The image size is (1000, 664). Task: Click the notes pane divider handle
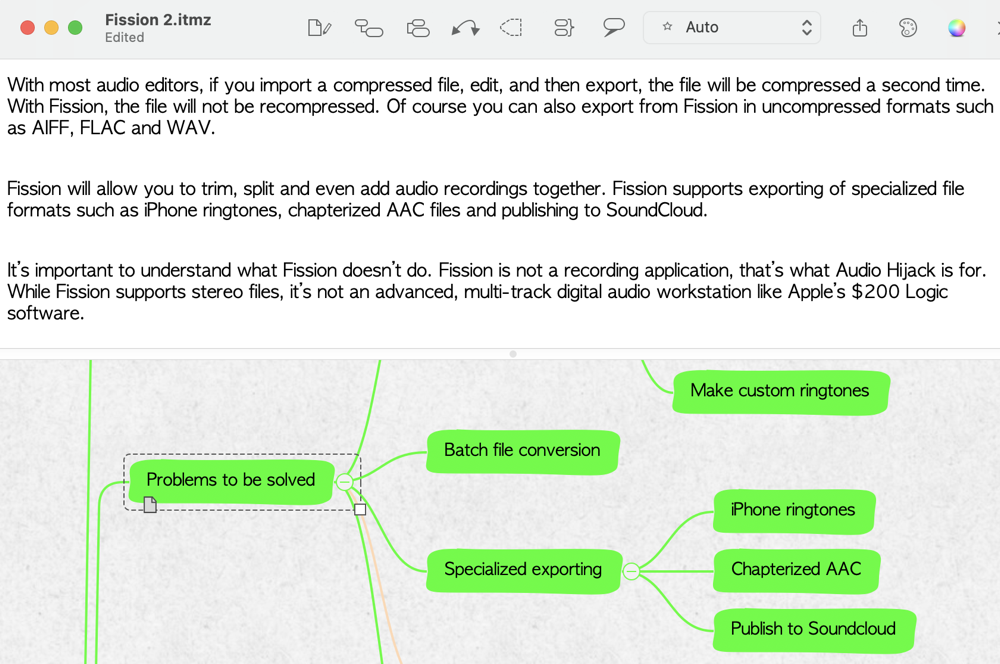pos(513,354)
